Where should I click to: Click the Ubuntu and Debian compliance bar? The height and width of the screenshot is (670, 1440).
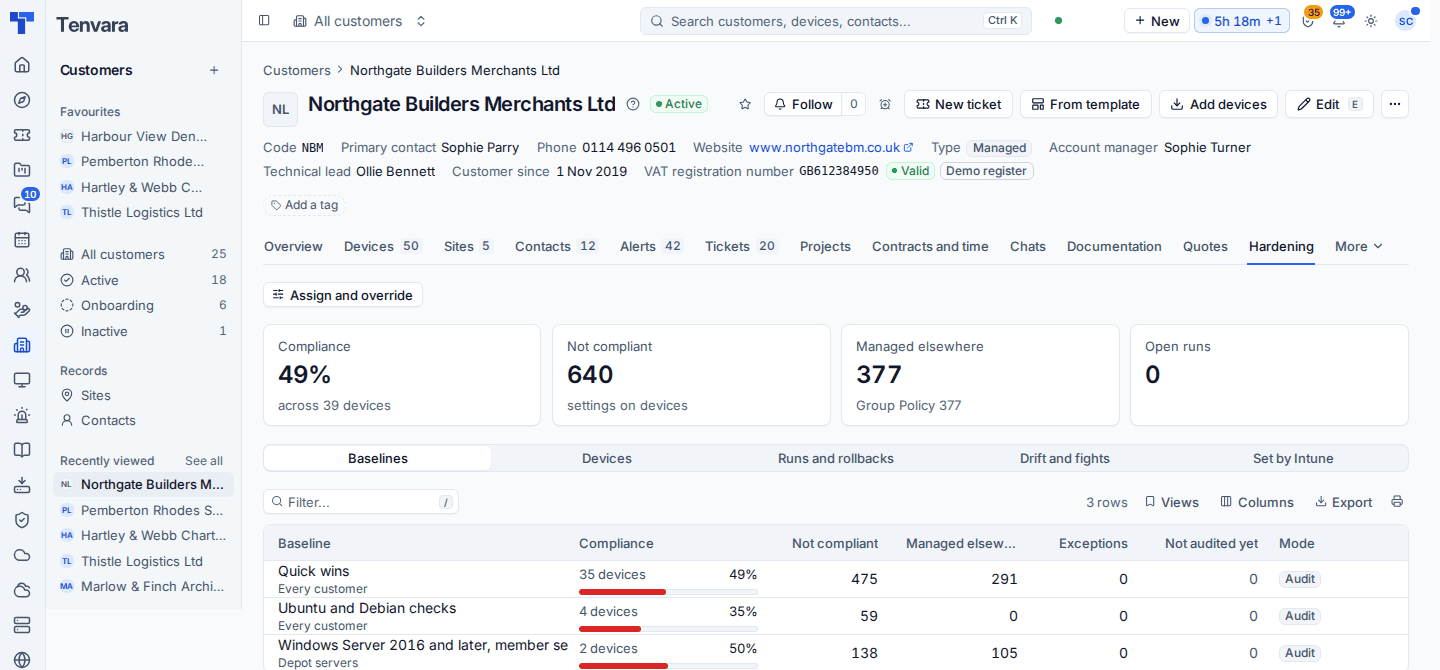[x=668, y=629]
